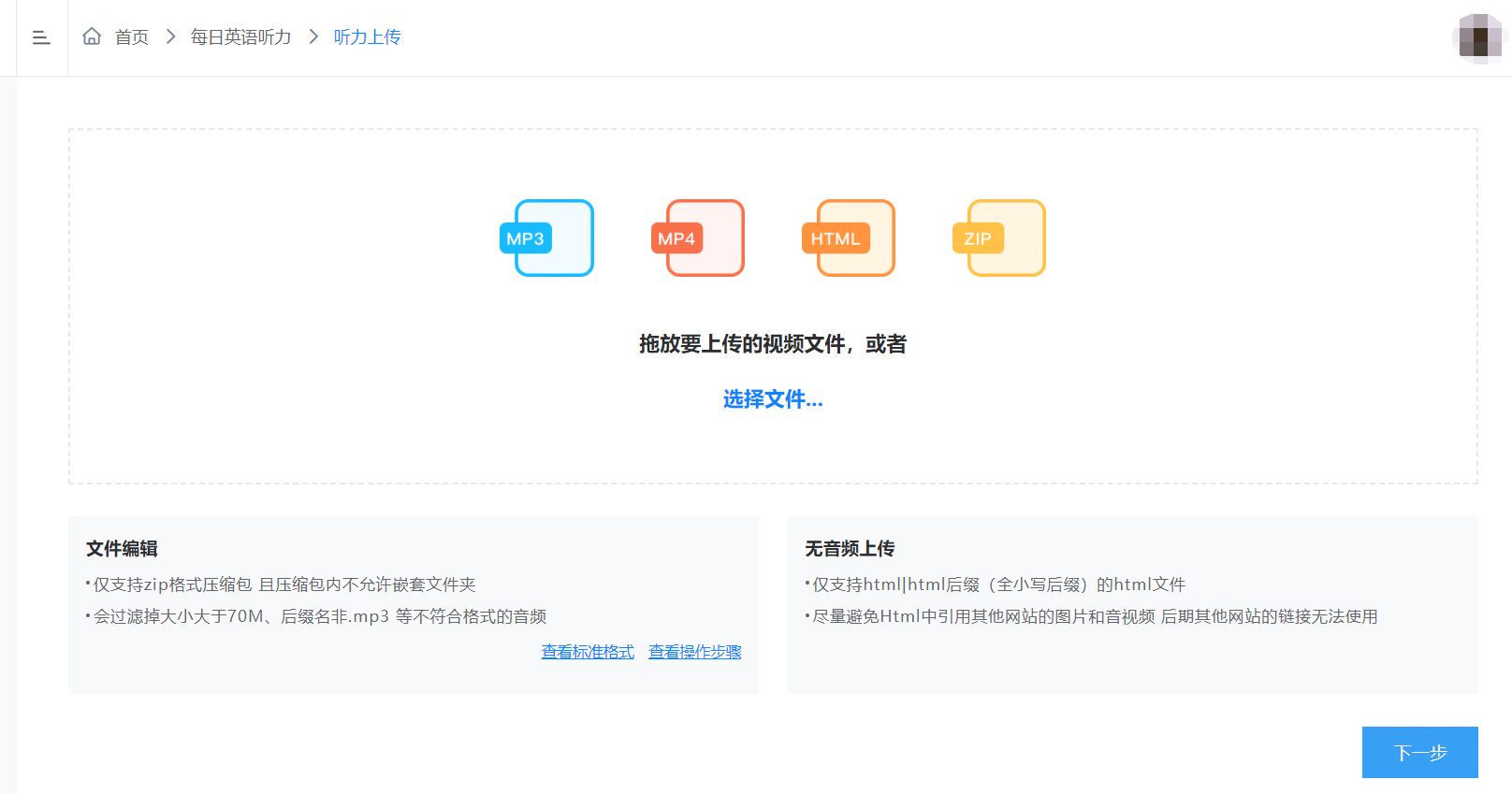
Task: Toggle the sidebar with the hamburger menu icon
Action: click(x=41, y=37)
